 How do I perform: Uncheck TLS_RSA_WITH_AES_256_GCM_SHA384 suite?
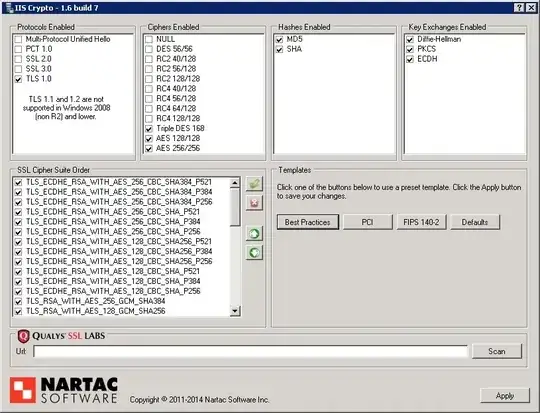18,302
